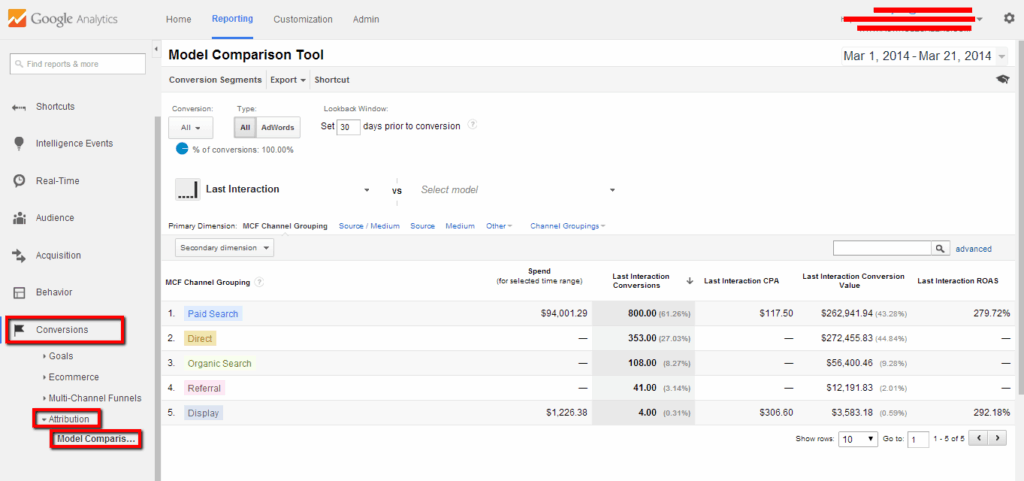Viewport: 1024px width, 481px height.
Task: Click the Real-Time clock icon
Action: coord(20,181)
